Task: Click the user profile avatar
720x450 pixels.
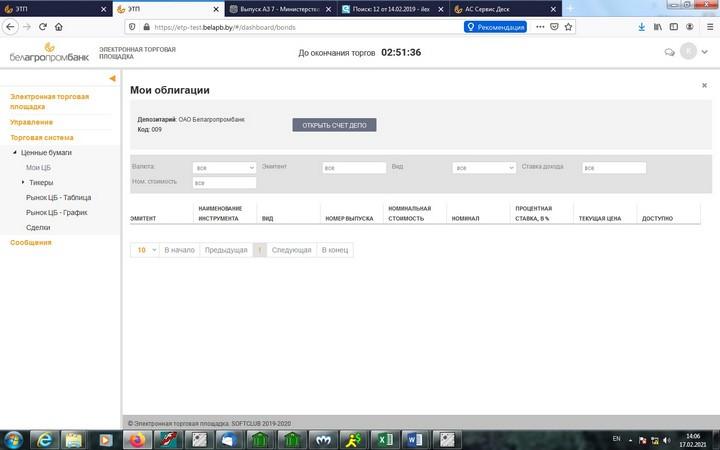Action: (x=688, y=52)
